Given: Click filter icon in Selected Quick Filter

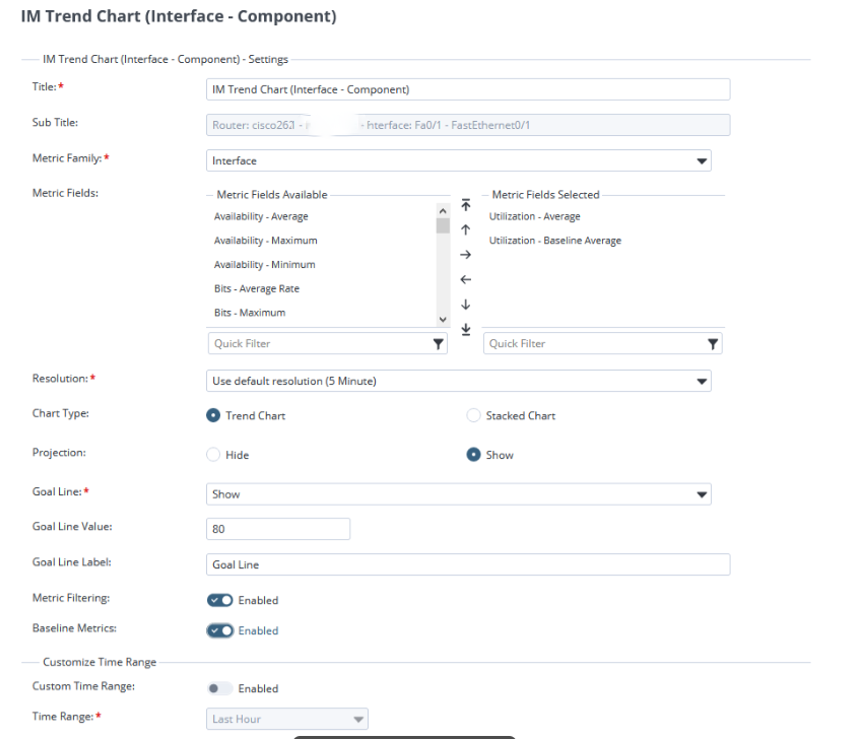Looking at the screenshot, I should [712, 344].
